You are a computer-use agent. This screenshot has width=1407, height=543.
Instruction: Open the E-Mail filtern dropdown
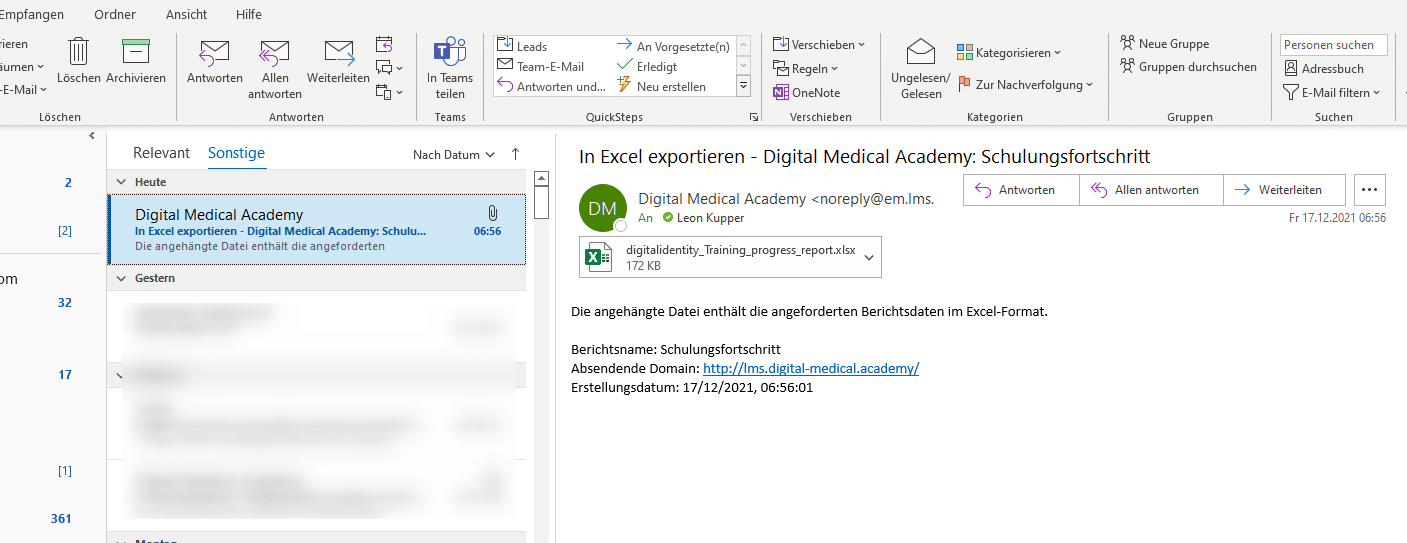1331,93
